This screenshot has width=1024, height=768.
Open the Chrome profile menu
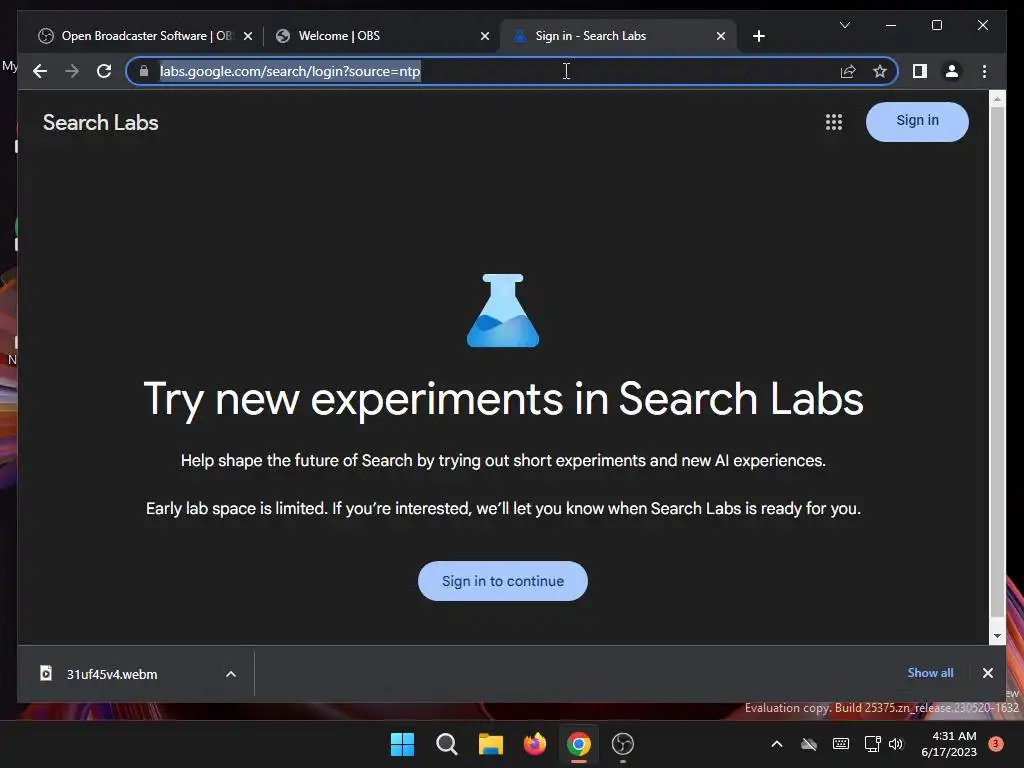click(952, 71)
